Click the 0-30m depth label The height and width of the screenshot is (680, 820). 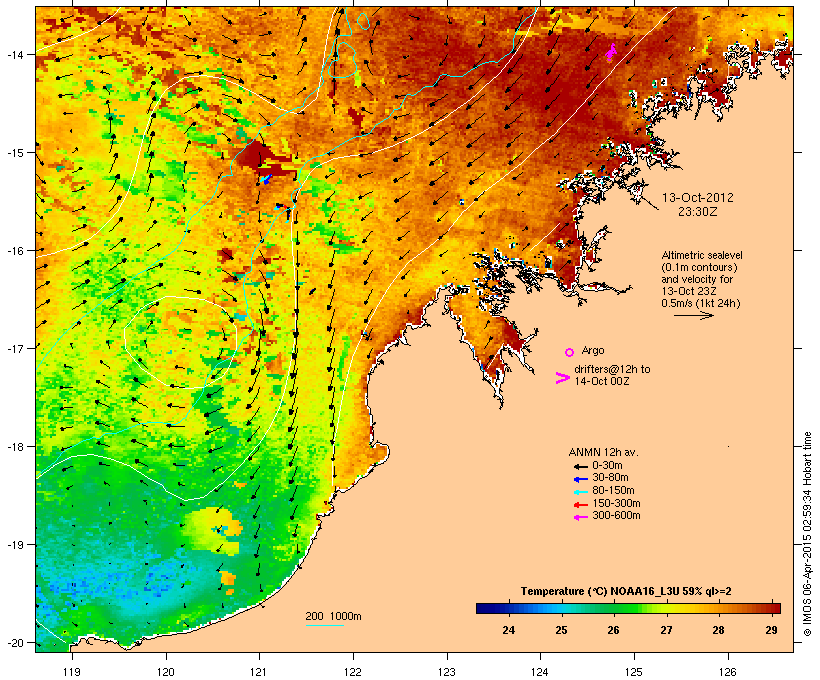coord(607,466)
